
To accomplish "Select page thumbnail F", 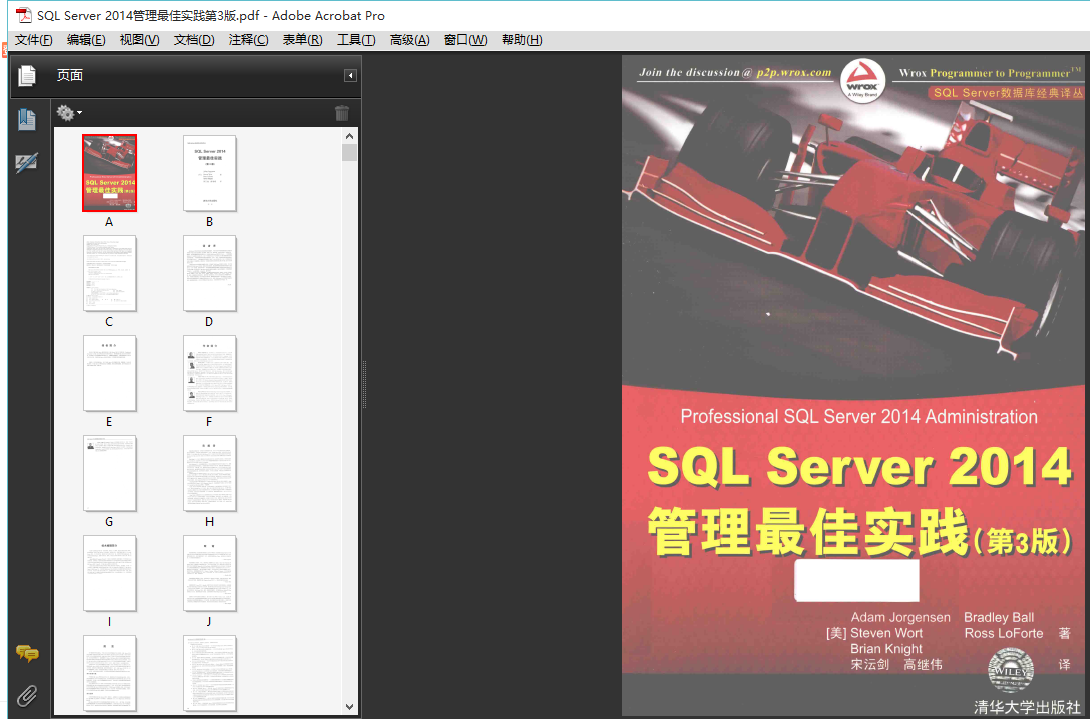I will pos(209,373).
